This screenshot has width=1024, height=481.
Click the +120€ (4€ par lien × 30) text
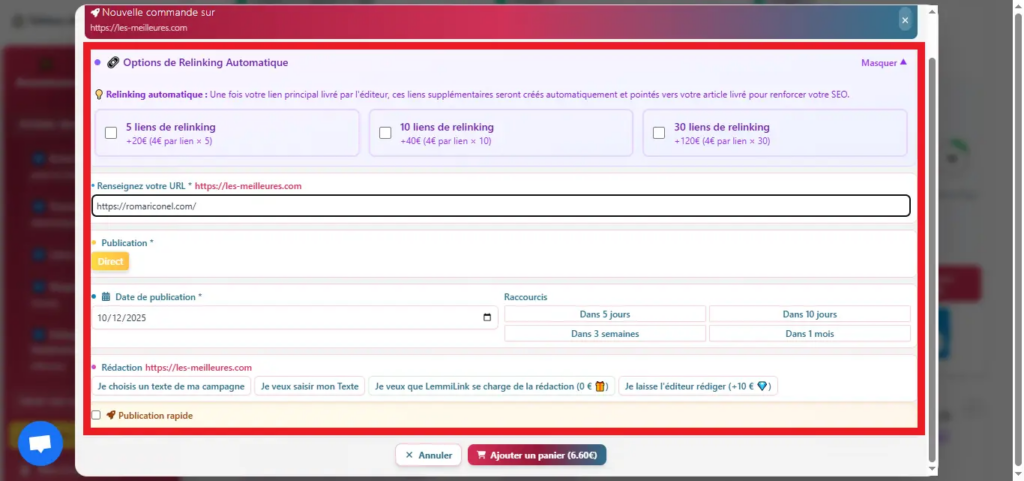pyautogui.click(x=722, y=141)
